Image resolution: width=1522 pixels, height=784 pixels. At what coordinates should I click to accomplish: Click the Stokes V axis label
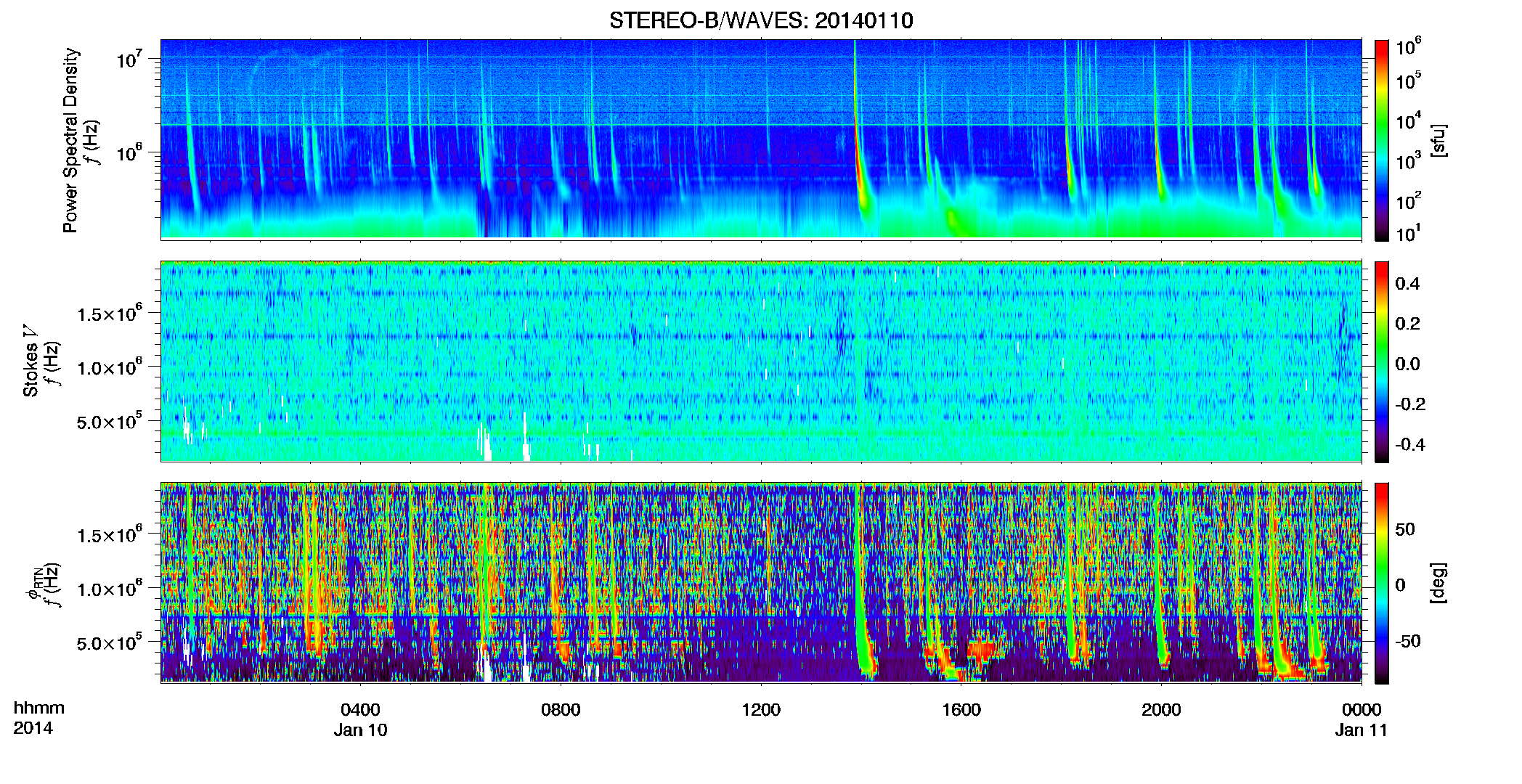30,361
